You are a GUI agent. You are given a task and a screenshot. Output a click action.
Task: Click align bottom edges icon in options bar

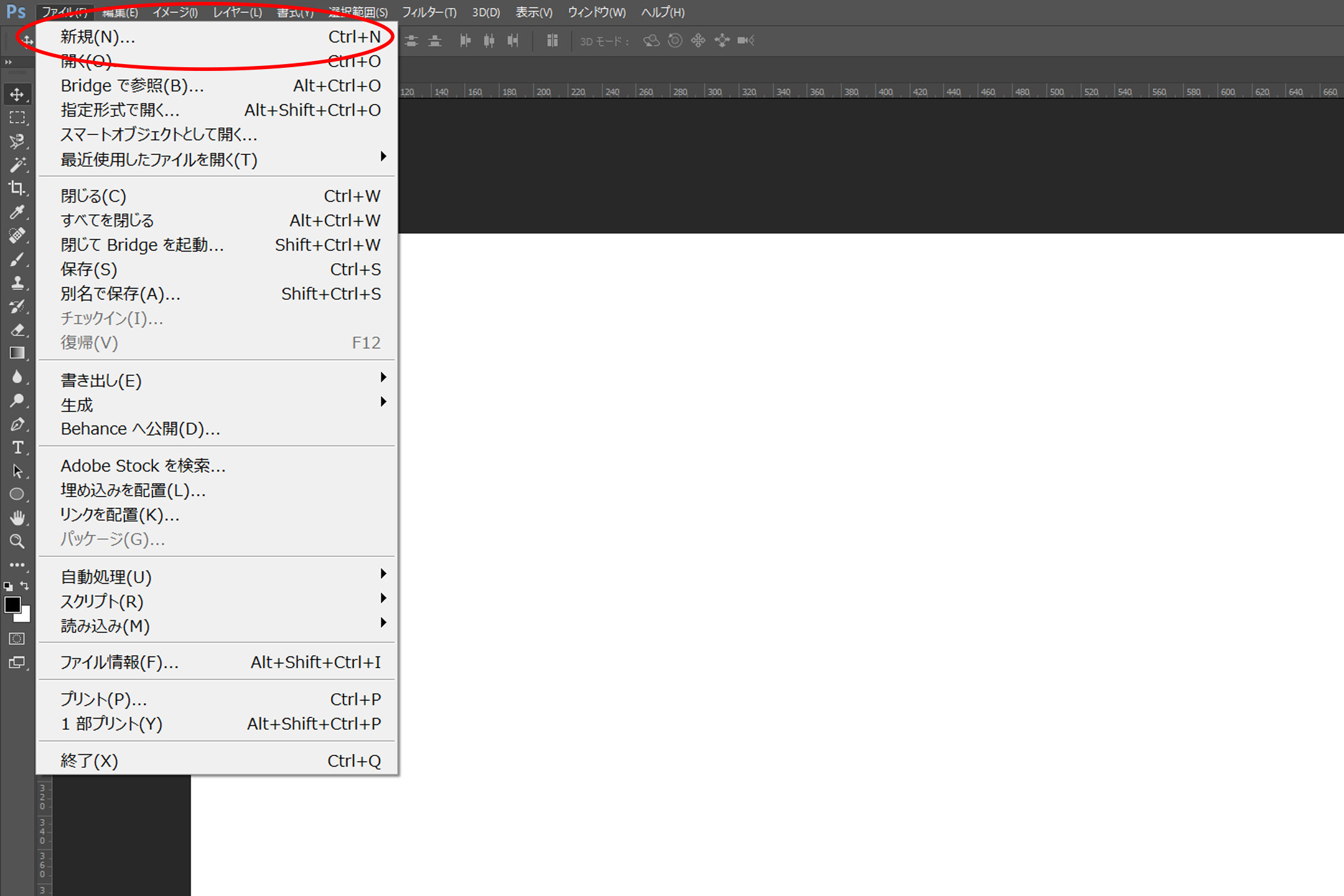pos(435,41)
